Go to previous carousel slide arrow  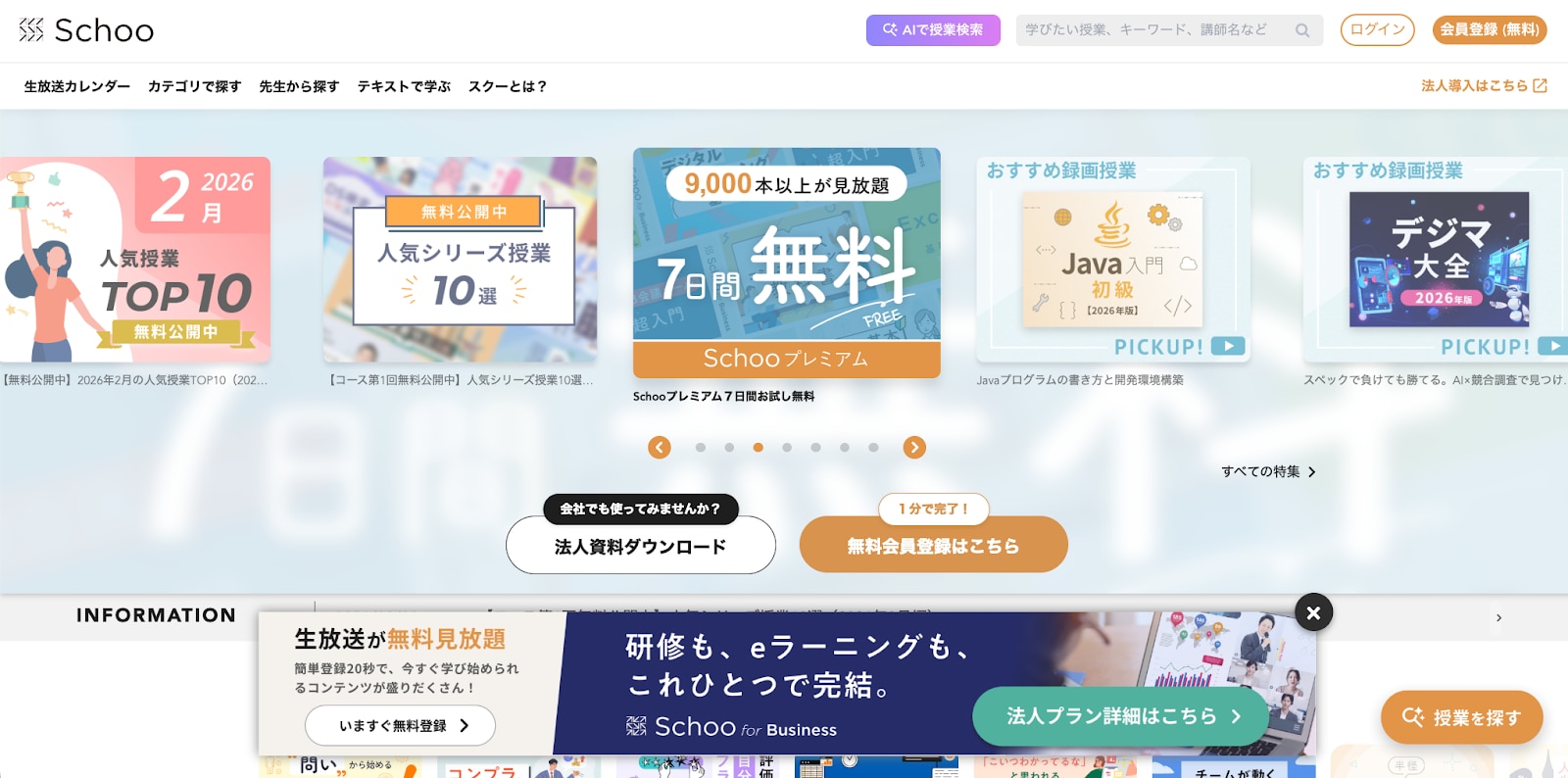tap(660, 447)
